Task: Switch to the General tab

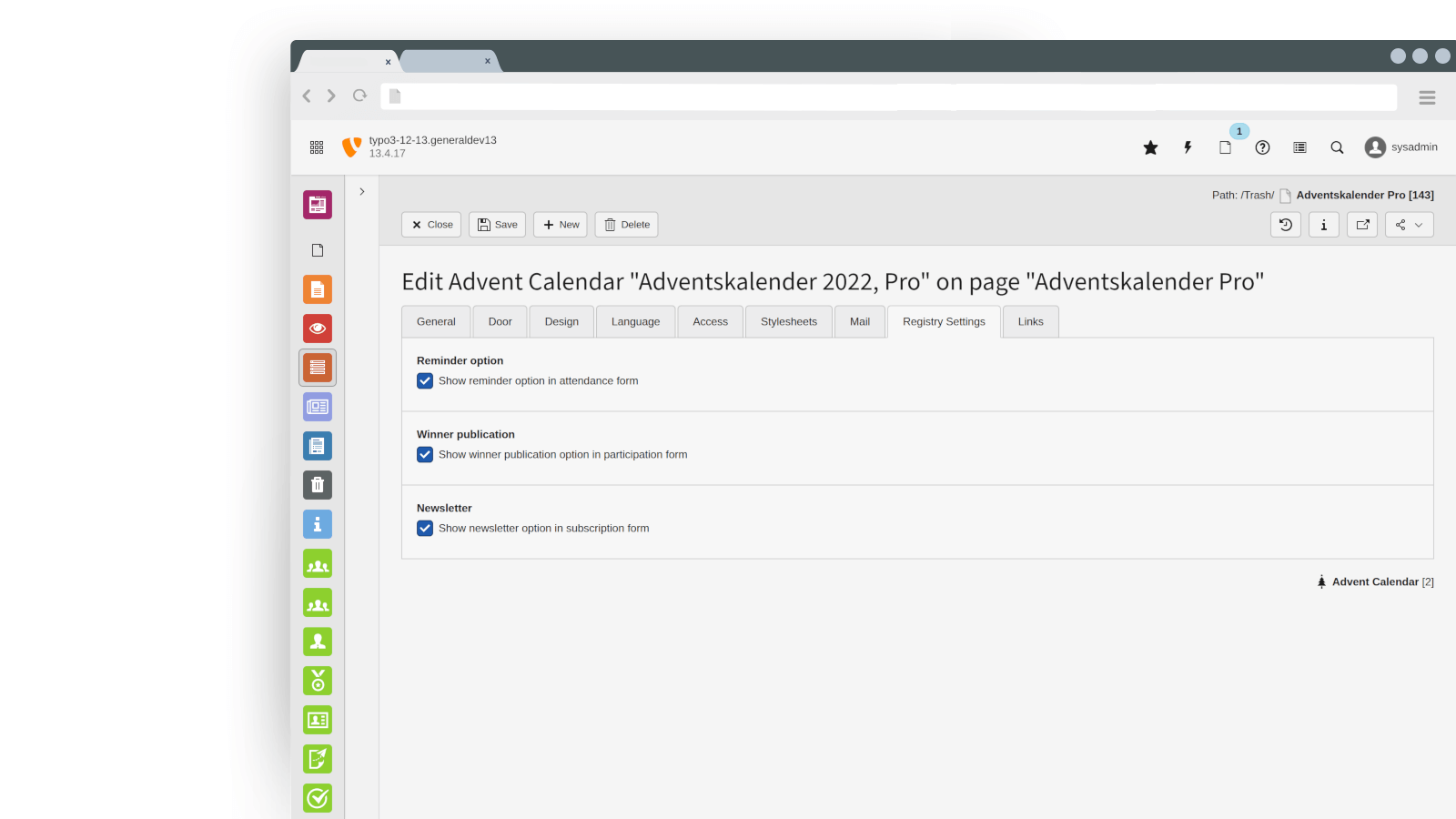Action: pos(436,322)
